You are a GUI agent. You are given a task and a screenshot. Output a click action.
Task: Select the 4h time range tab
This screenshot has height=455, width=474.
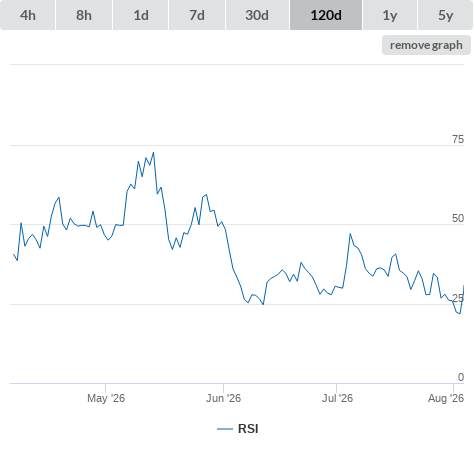click(x=28, y=15)
